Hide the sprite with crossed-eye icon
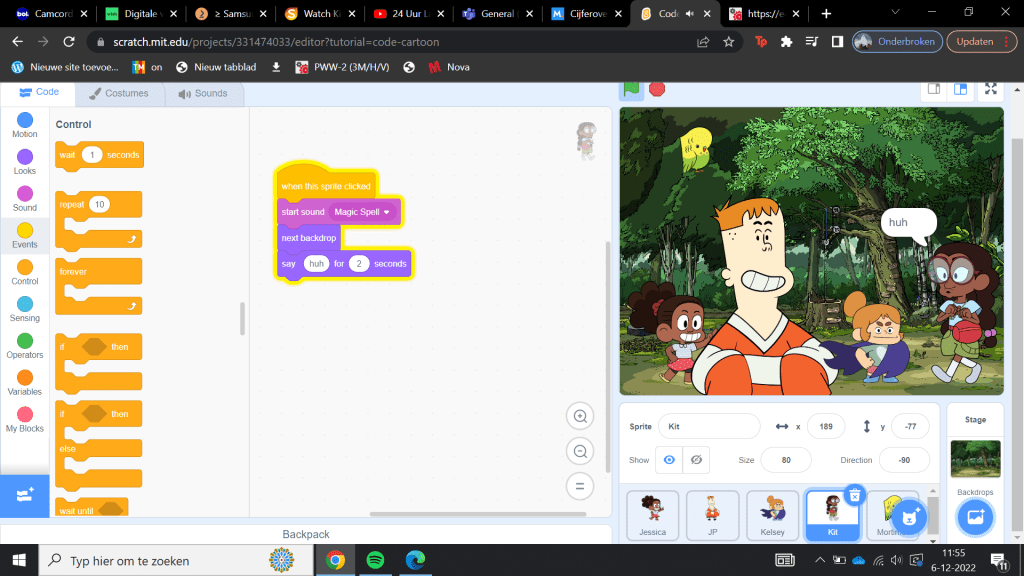Viewport: 1024px width, 576px height. click(696, 460)
